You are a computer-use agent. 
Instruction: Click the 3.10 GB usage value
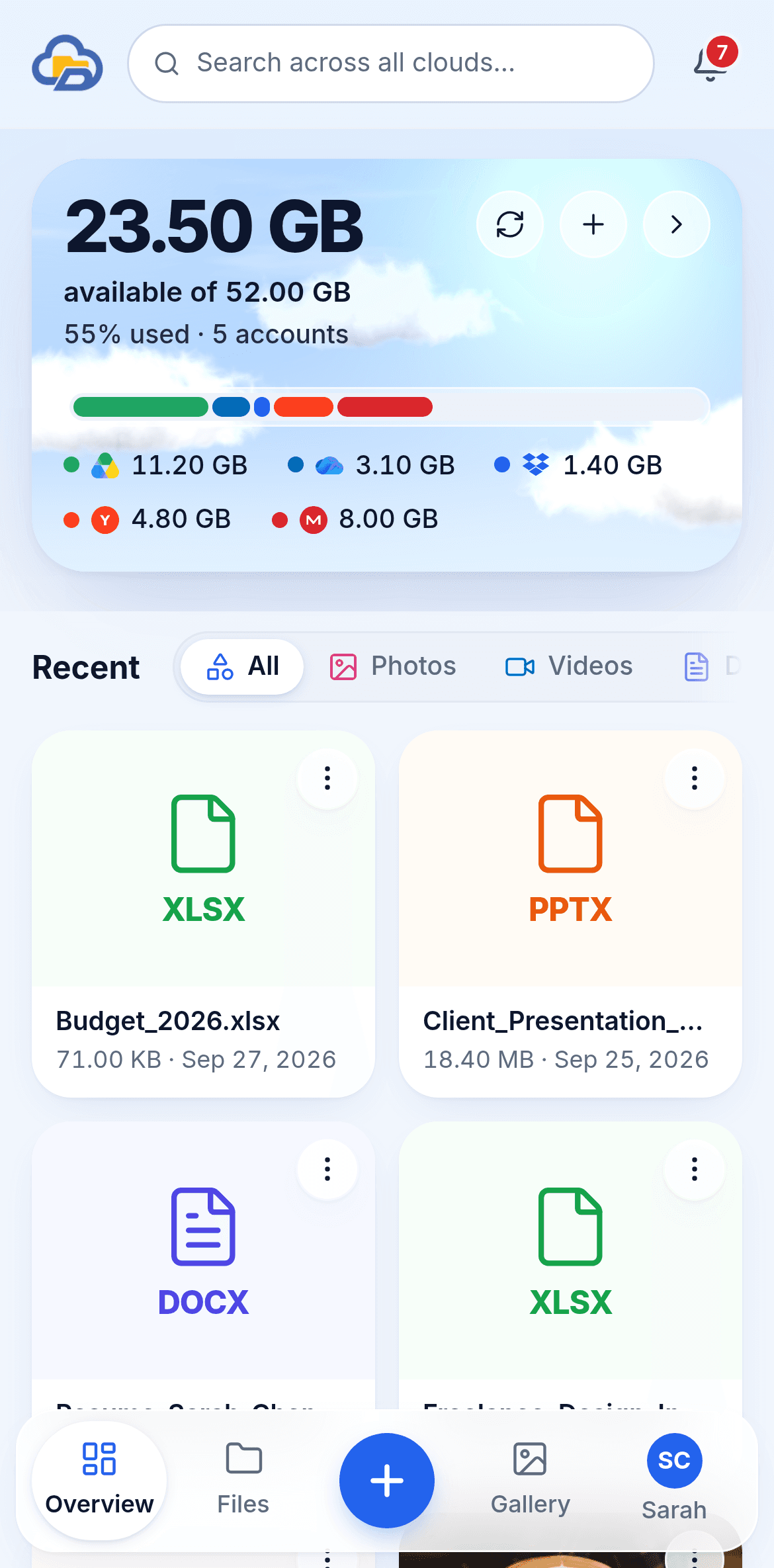coord(406,465)
